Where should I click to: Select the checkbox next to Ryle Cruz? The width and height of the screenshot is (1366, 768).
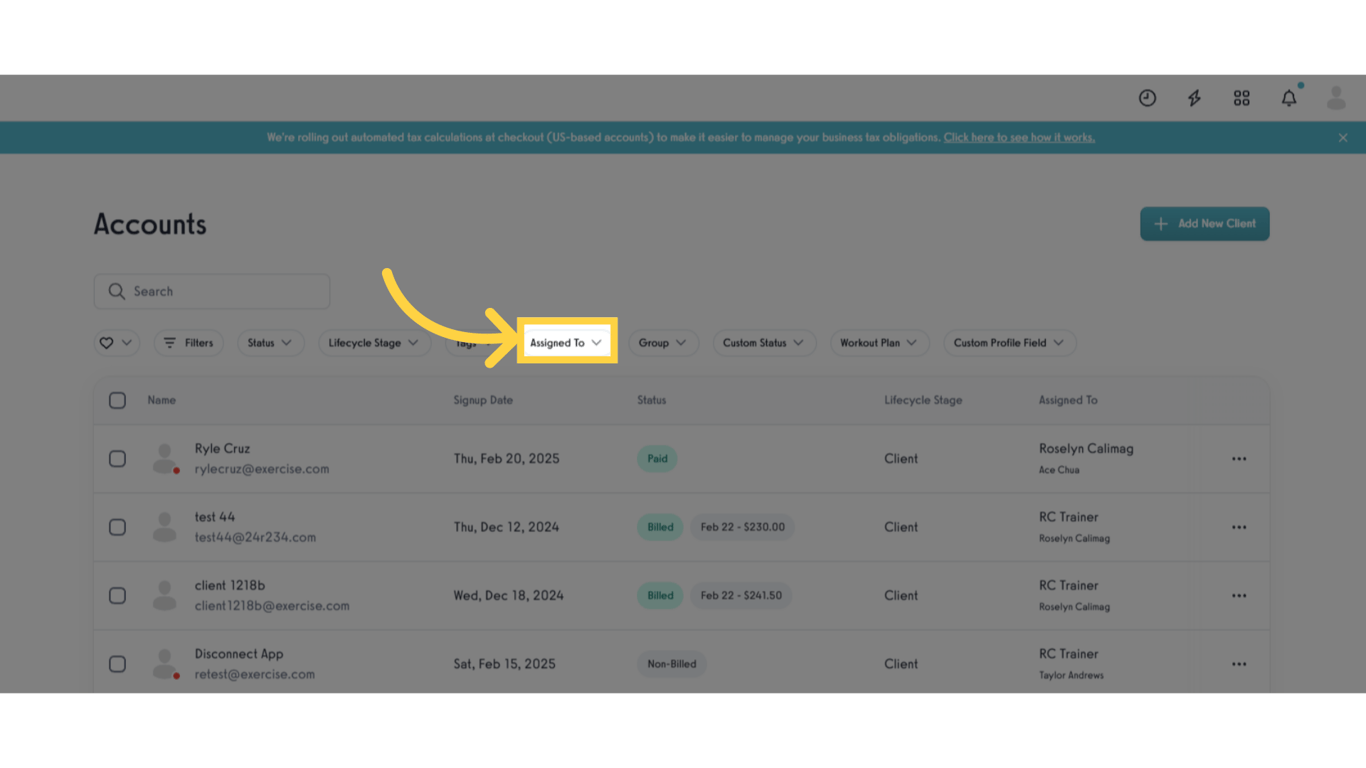point(117,458)
